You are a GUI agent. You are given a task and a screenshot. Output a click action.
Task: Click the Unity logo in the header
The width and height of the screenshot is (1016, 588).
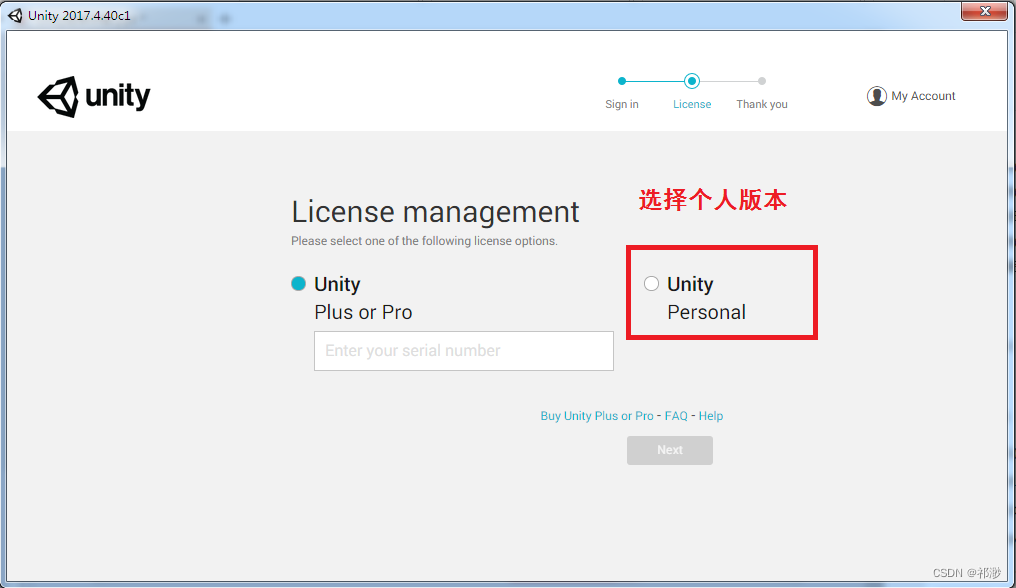[94, 97]
